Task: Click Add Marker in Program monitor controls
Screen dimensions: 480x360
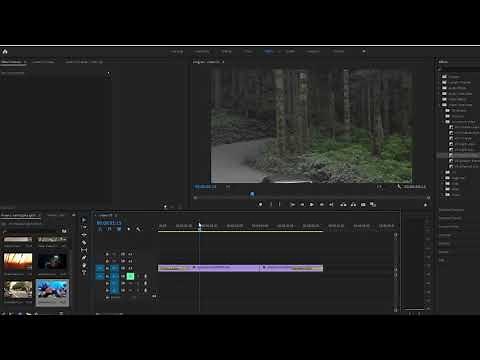Action: 260,204
